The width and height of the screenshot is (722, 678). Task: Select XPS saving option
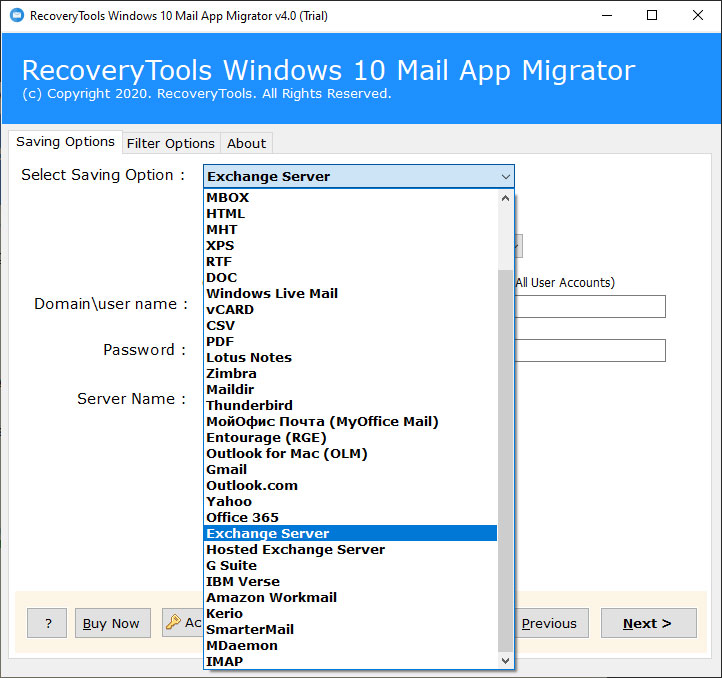click(350, 245)
